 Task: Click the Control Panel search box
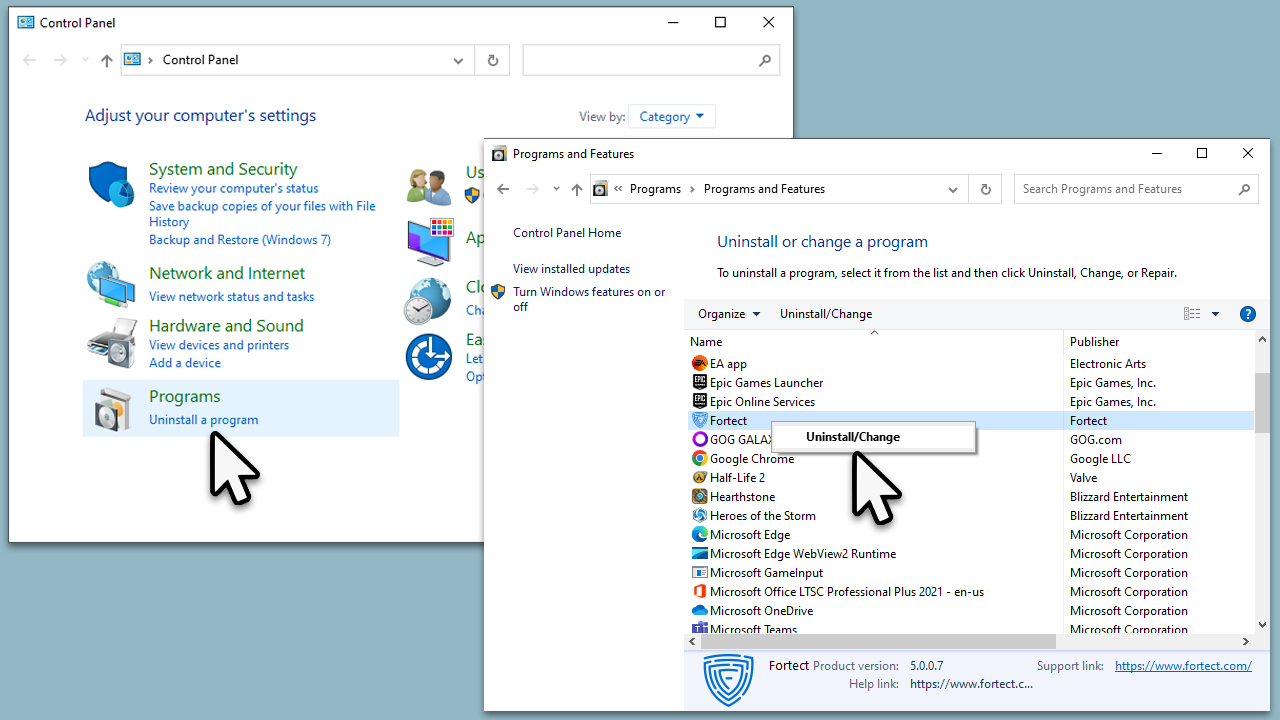click(x=651, y=60)
